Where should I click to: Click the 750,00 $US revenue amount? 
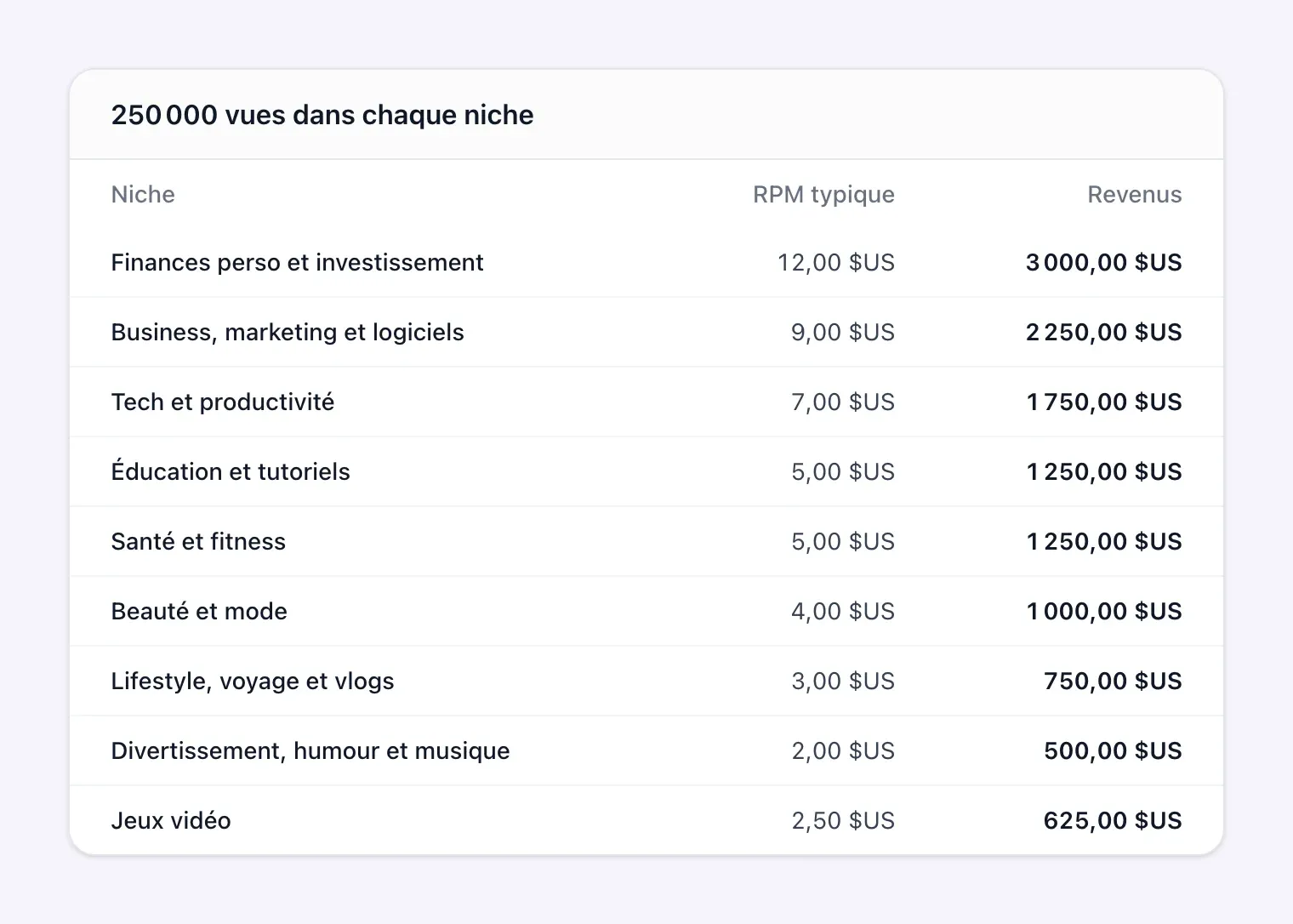1113,681
